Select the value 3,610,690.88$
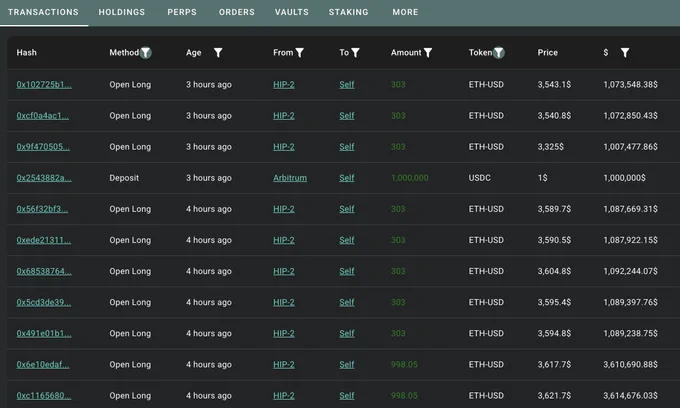This screenshot has height=408, width=680. pos(631,365)
